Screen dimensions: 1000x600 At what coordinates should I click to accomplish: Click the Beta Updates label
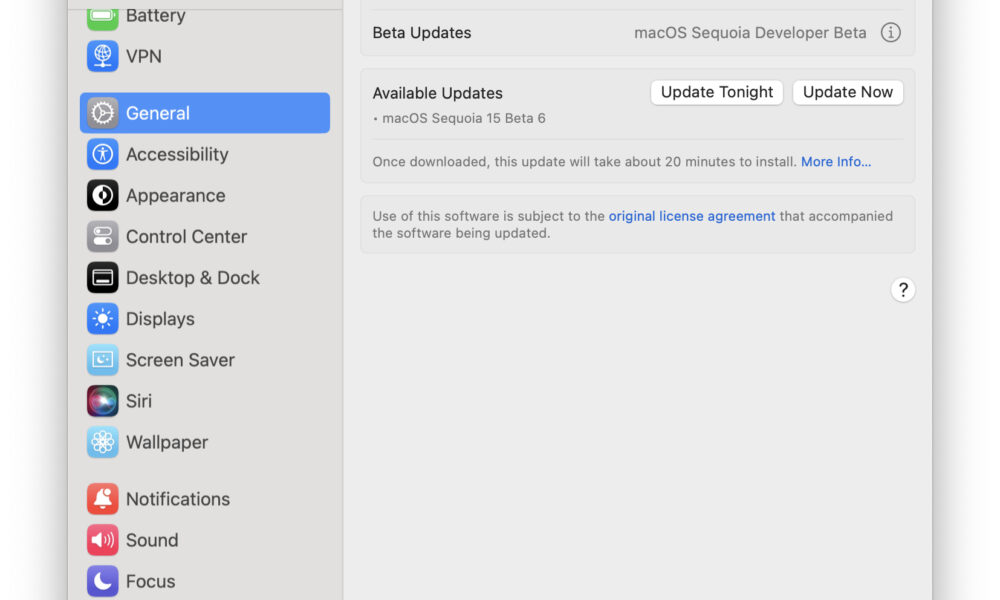tap(422, 33)
